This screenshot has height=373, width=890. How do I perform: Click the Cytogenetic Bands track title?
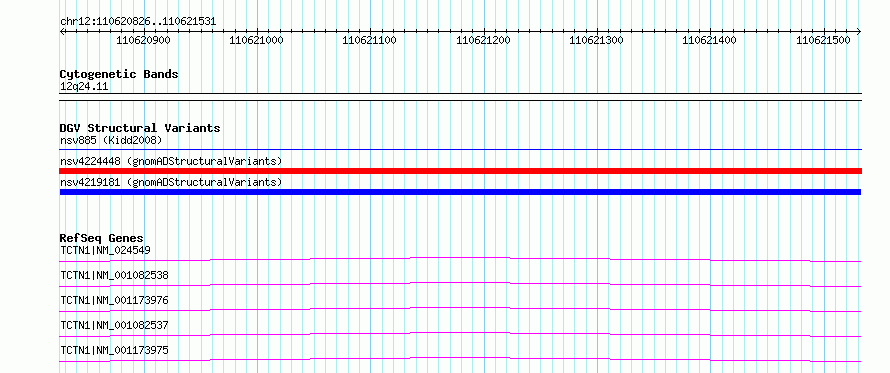(119, 74)
